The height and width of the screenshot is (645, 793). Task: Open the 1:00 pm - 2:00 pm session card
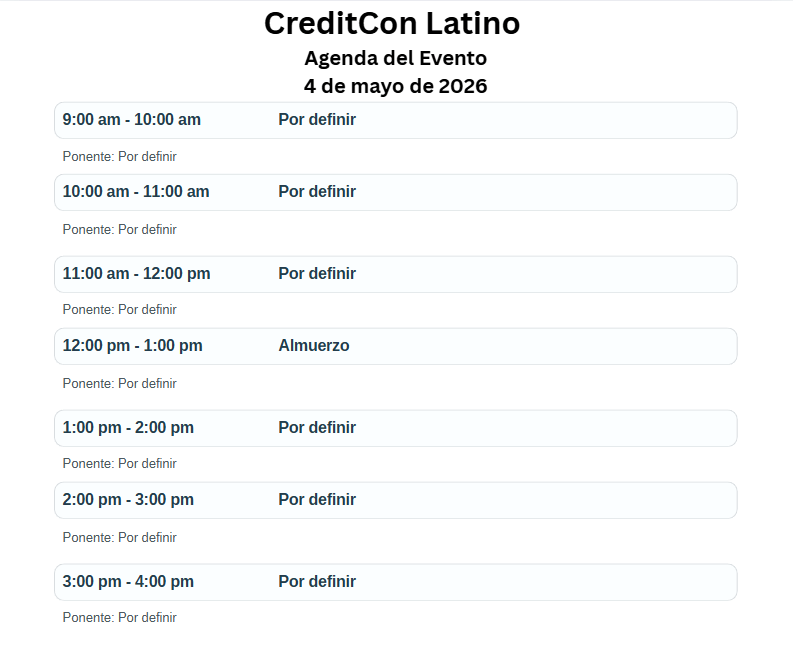click(x=395, y=428)
